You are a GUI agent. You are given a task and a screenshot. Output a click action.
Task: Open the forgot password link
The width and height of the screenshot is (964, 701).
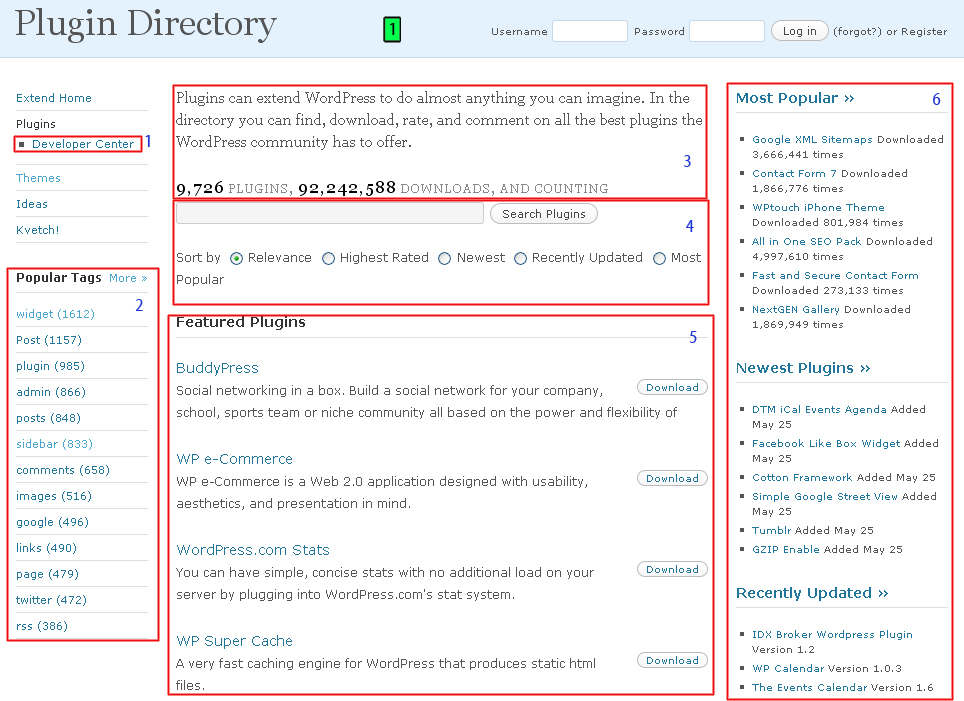[x=857, y=31]
